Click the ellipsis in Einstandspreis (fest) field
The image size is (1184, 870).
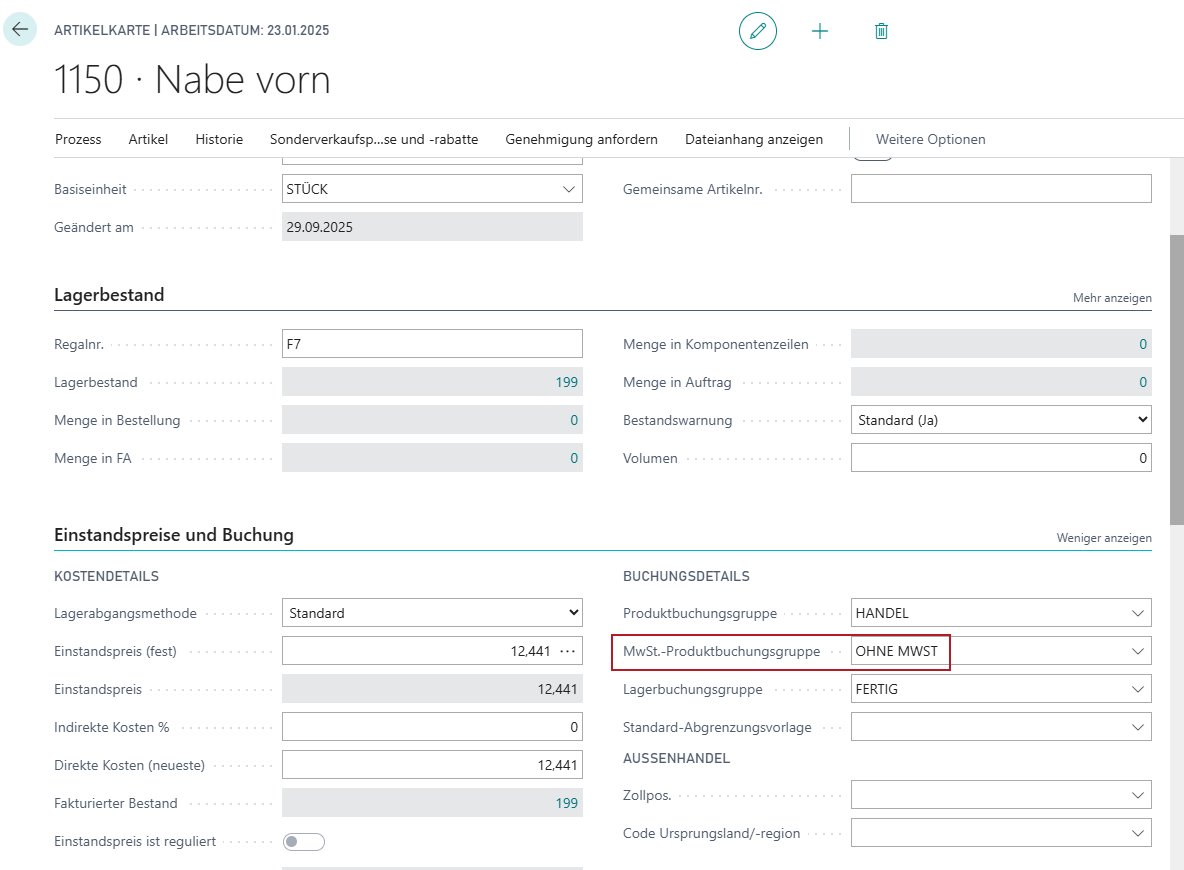(x=568, y=651)
